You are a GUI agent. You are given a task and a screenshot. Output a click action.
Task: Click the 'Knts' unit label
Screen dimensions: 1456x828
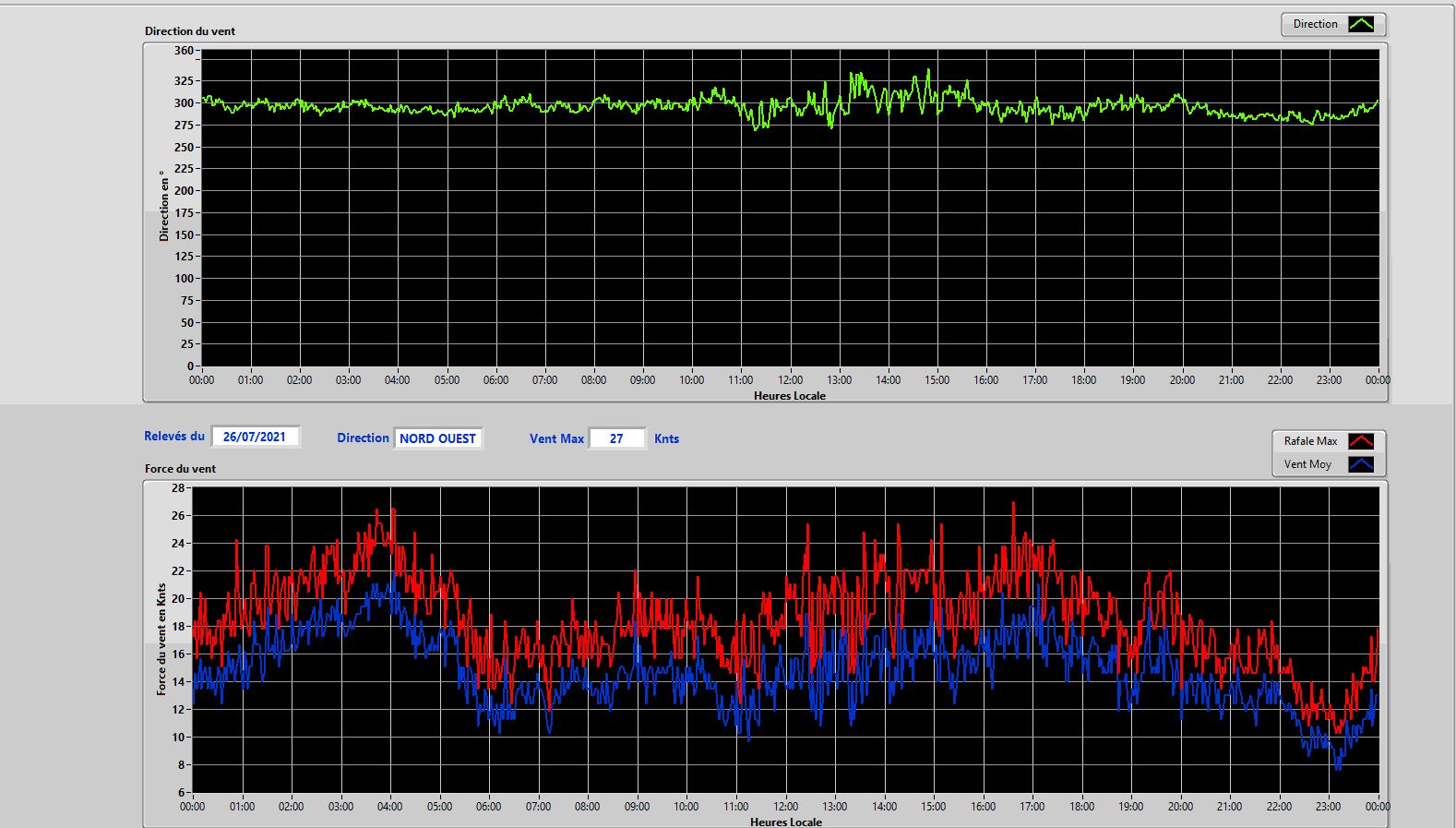666,439
